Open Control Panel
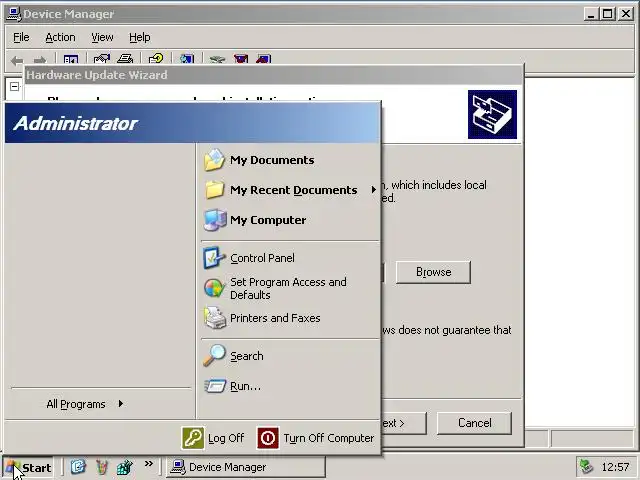This screenshot has width=640, height=480. [x=290, y=258]
